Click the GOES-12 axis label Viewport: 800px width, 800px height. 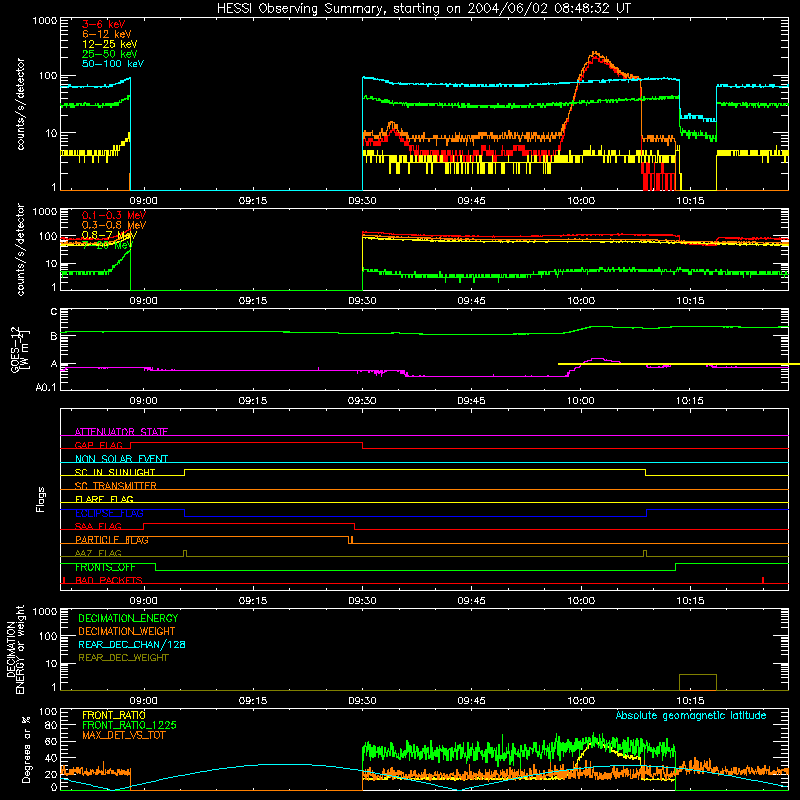pyautogui.click(x=19, y=349)
